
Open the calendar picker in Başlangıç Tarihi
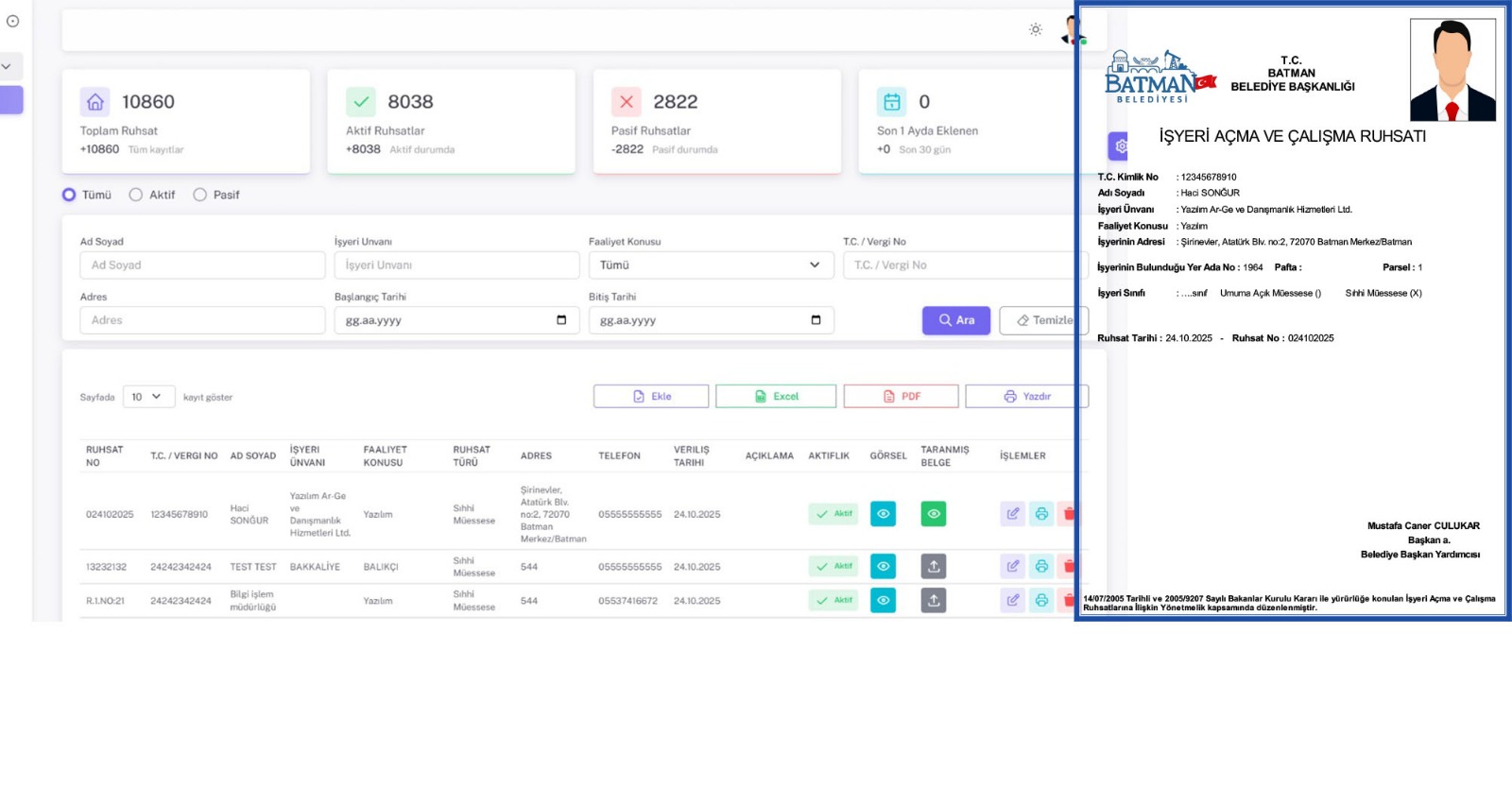tap(561, 320)
